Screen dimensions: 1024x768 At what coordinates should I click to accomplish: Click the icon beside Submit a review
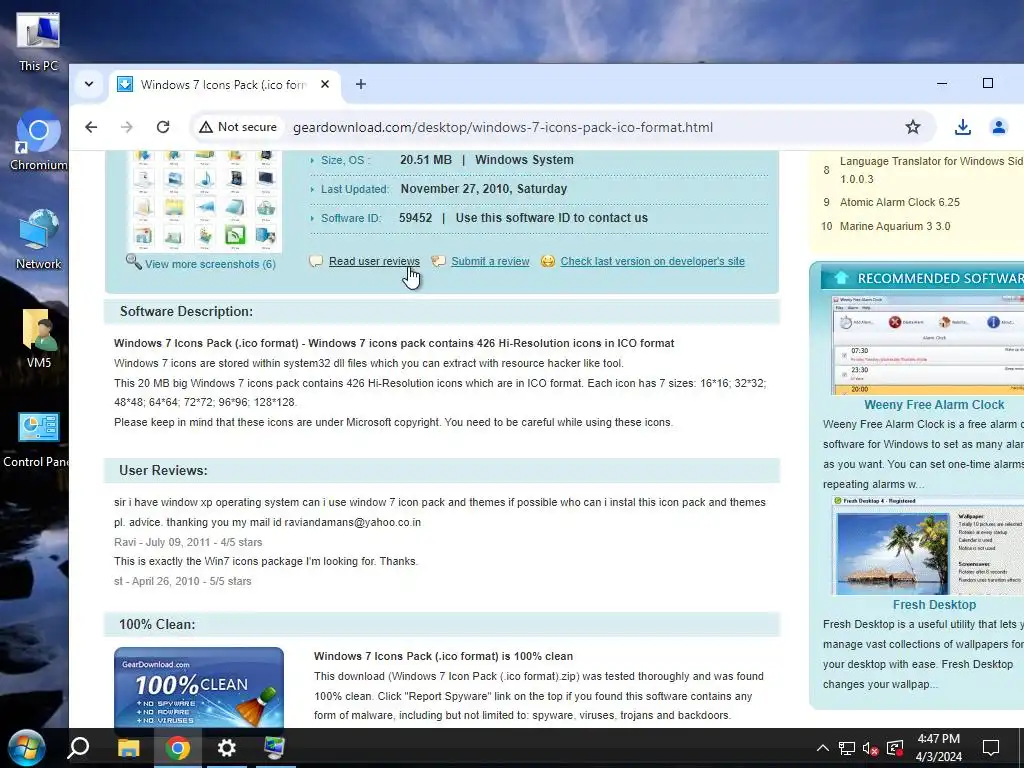[438, 261]
